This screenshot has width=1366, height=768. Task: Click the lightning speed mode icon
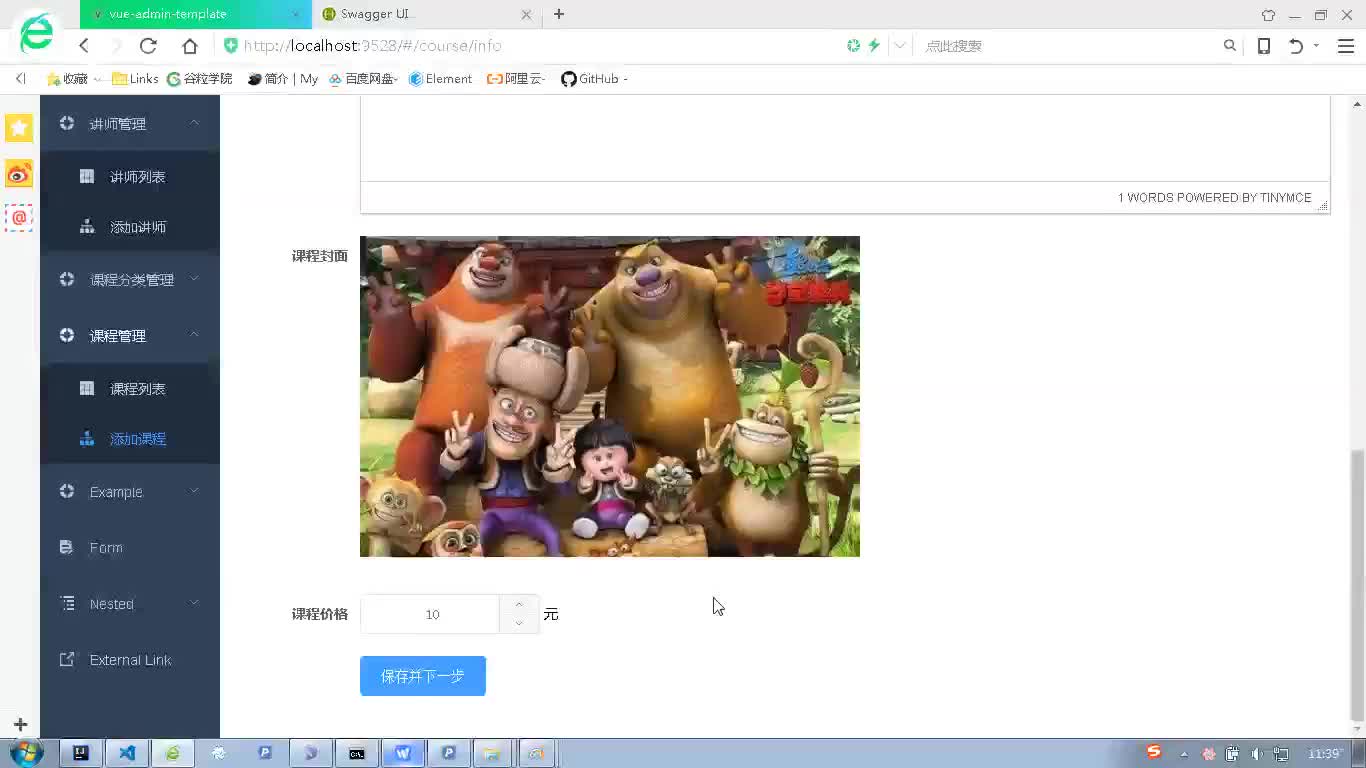click(x=874, y=46)
